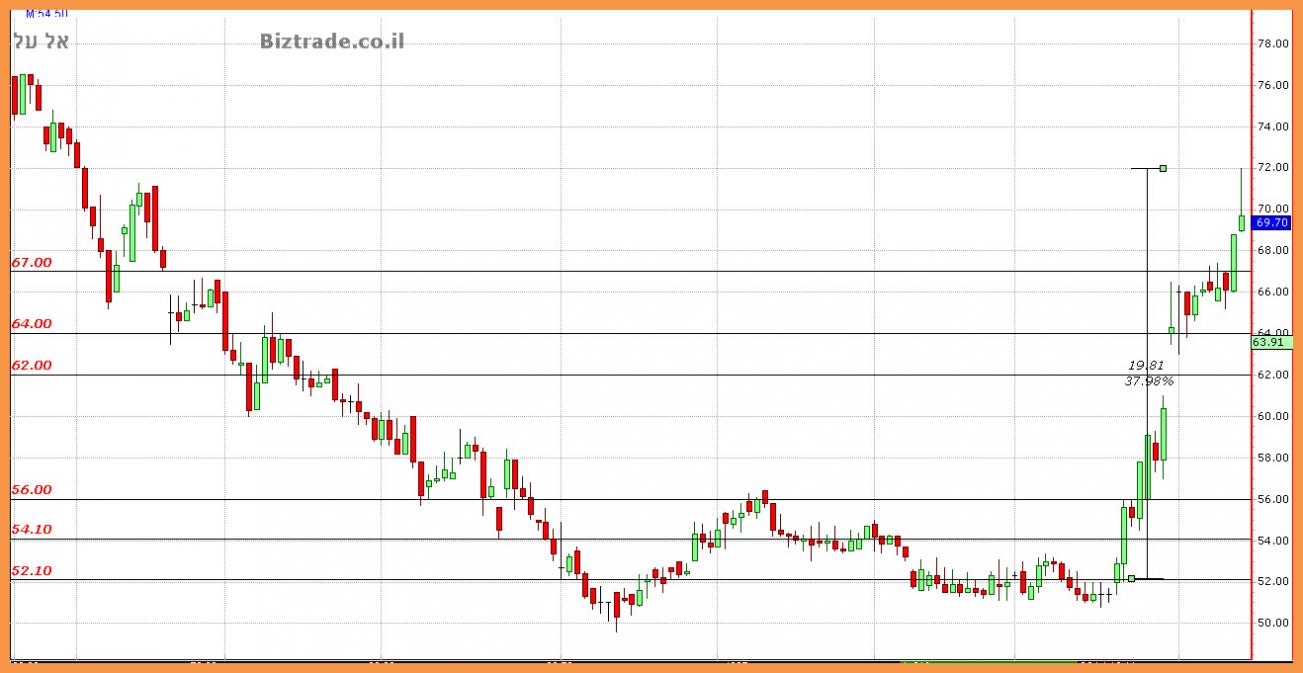Screen dimensions: 1303x673
Task: Grab the lower measurement handle near 52.10
Action: point(1131,578)
